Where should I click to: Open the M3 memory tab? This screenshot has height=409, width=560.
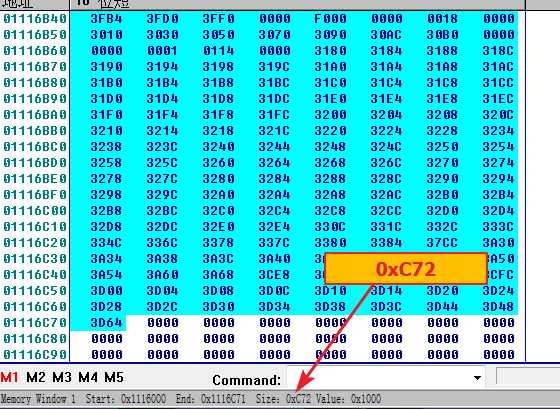click(x=62, y=377)
